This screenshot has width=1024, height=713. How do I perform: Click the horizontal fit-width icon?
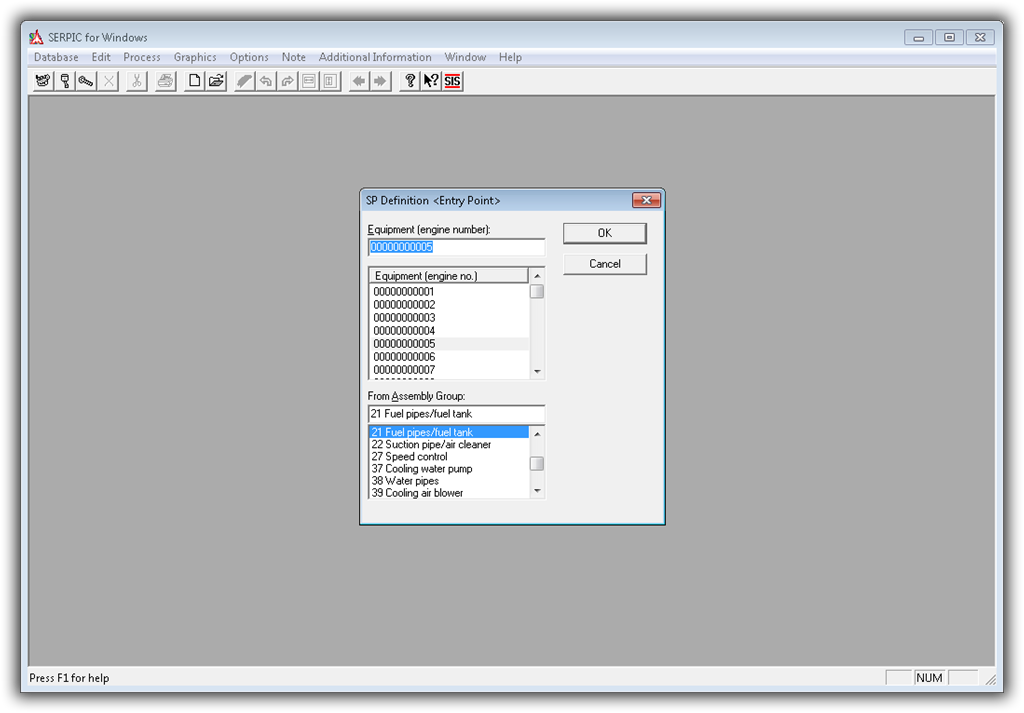pyautogui.click(x=309, y=82)
